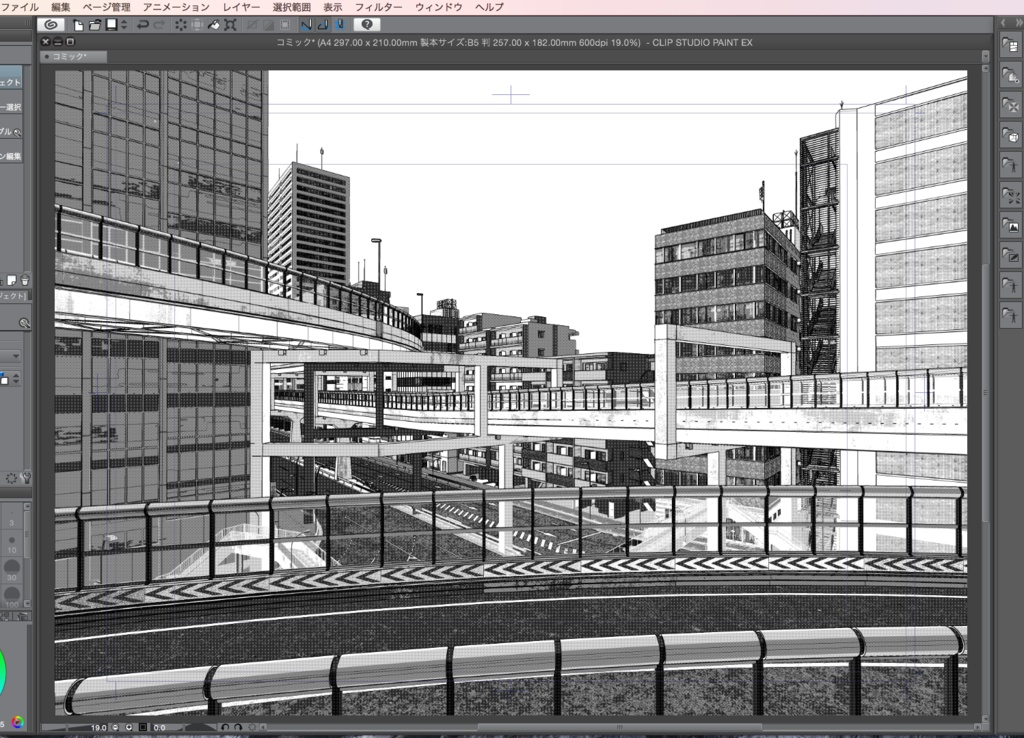Click the magnifier search icon in the left panel
The width and height of the screenshot is (1024, 738).
click(x=24, y=323)
